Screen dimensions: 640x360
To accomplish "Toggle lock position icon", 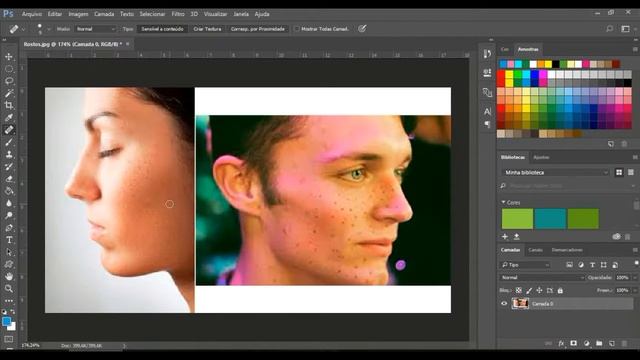I will [x=539, y=290].
